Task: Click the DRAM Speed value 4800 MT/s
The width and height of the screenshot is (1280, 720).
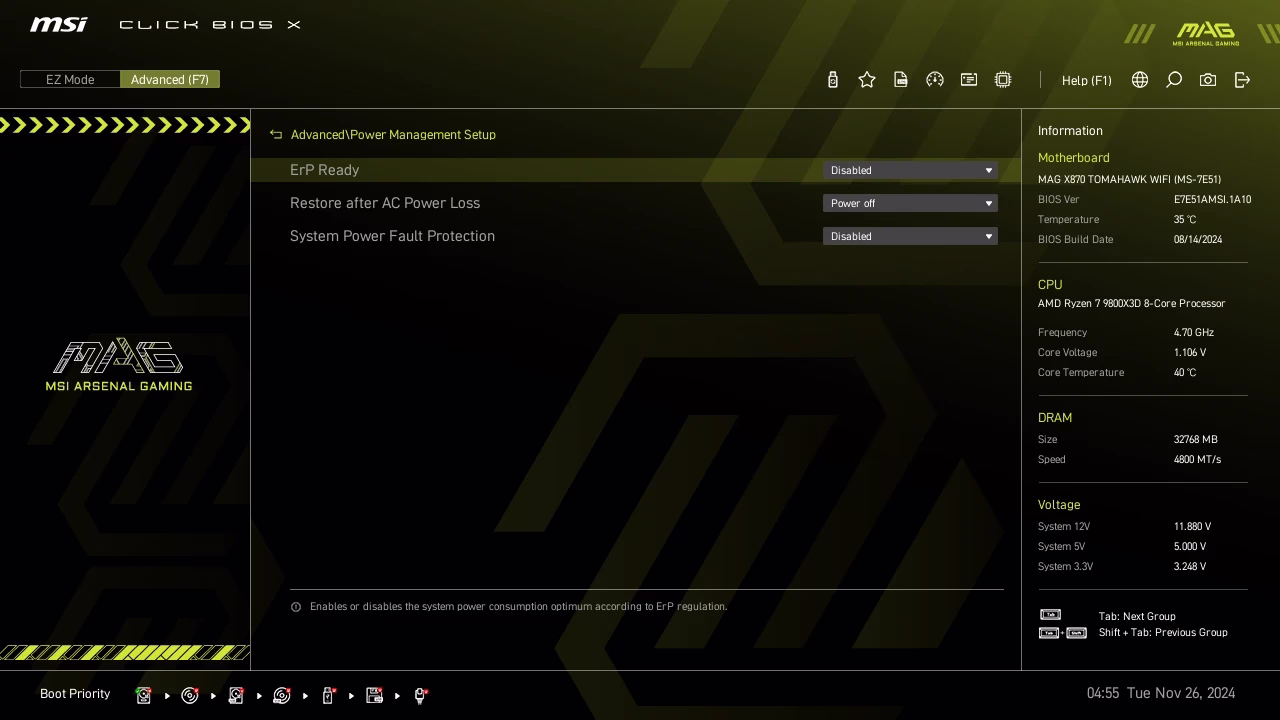Action: 1197,459
